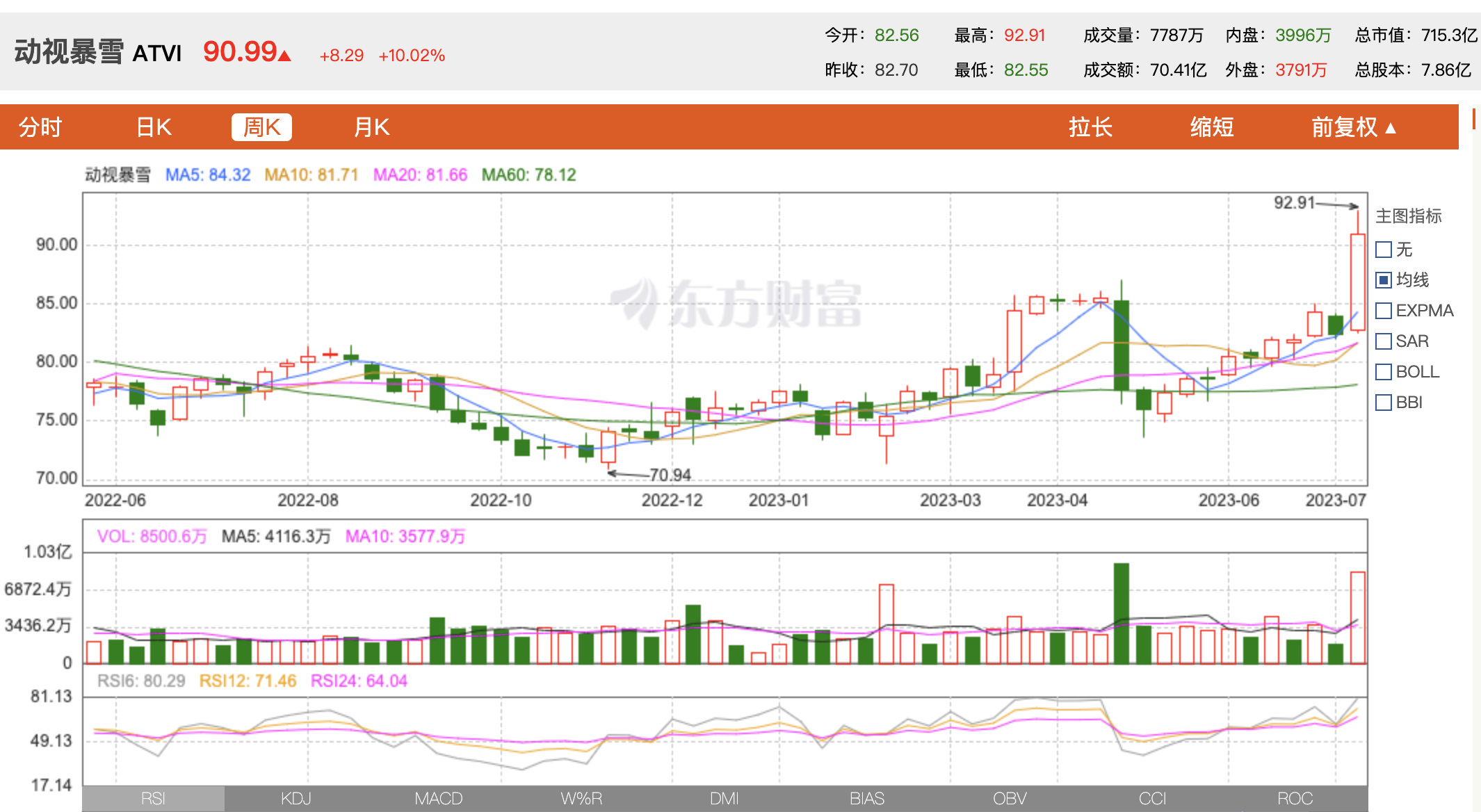Open the 月K chart tab
This screenshot has height=812, width=1481.
(x=371, y=127)
